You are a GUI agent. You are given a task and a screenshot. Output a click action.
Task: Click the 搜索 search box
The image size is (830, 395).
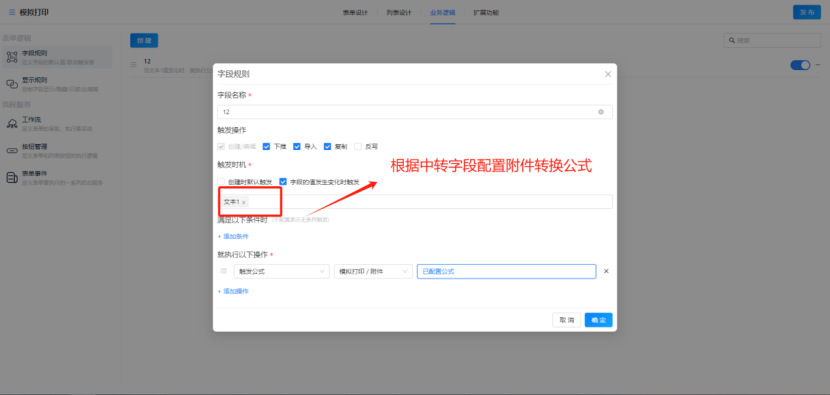(x=772, y=40)
